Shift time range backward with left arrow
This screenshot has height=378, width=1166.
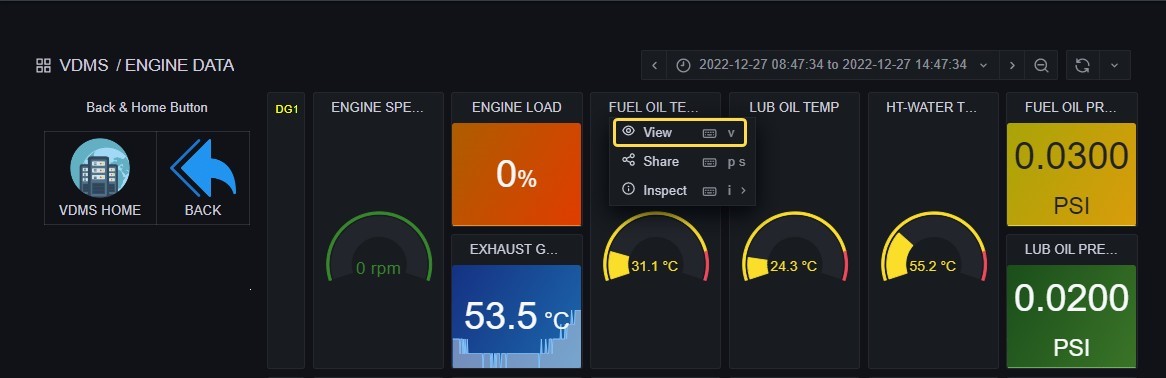coord(654,65)
